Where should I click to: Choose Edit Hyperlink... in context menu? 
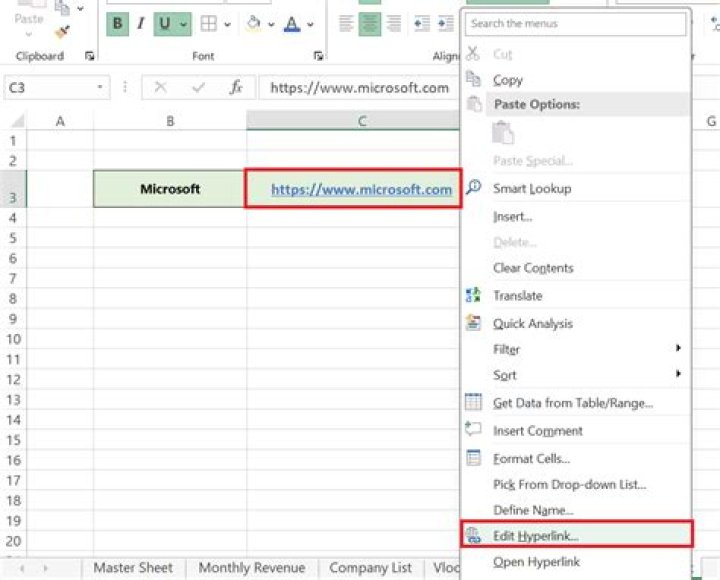tap(577, 535)
